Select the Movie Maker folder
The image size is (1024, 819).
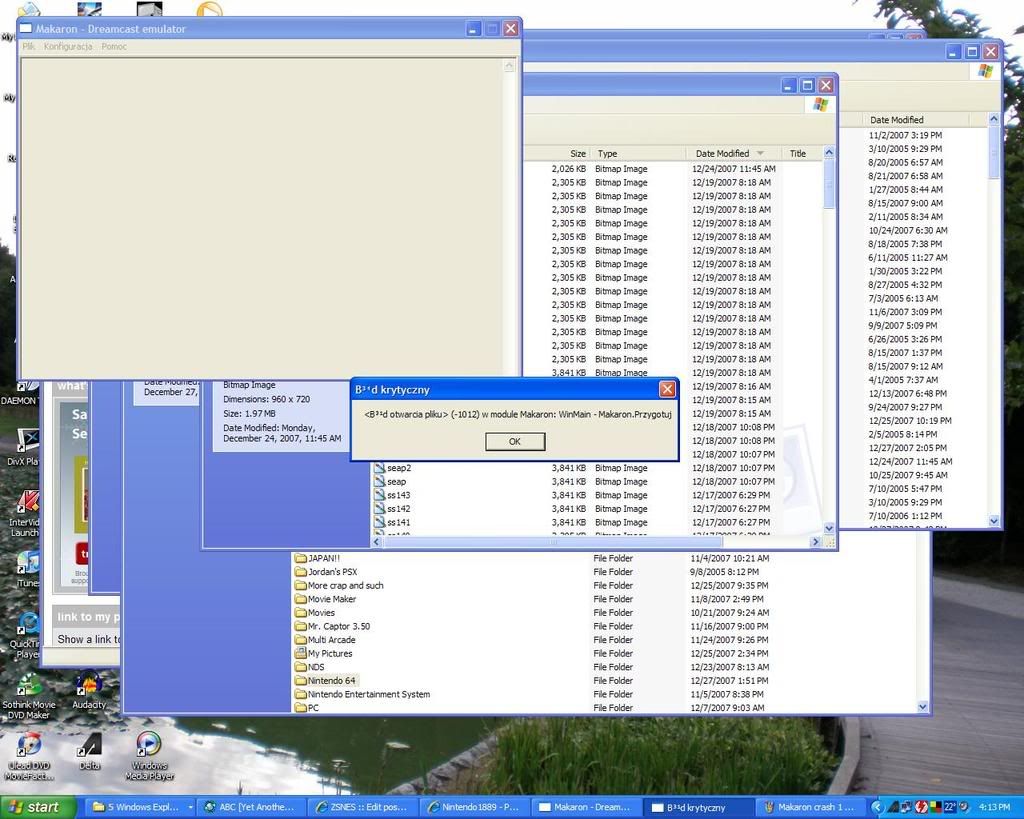point(326,599)
